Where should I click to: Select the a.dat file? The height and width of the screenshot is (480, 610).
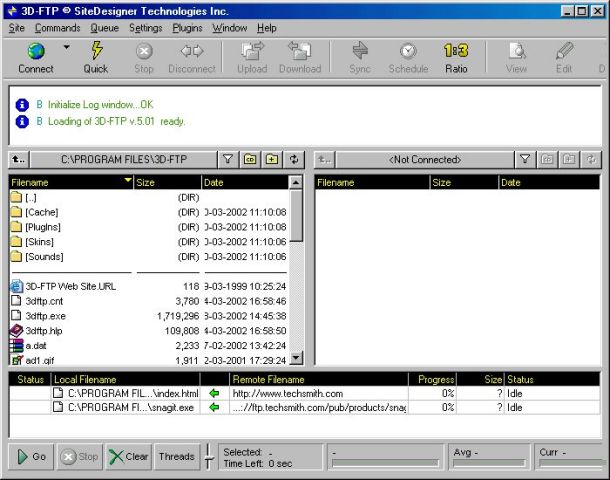coord(149,345)
